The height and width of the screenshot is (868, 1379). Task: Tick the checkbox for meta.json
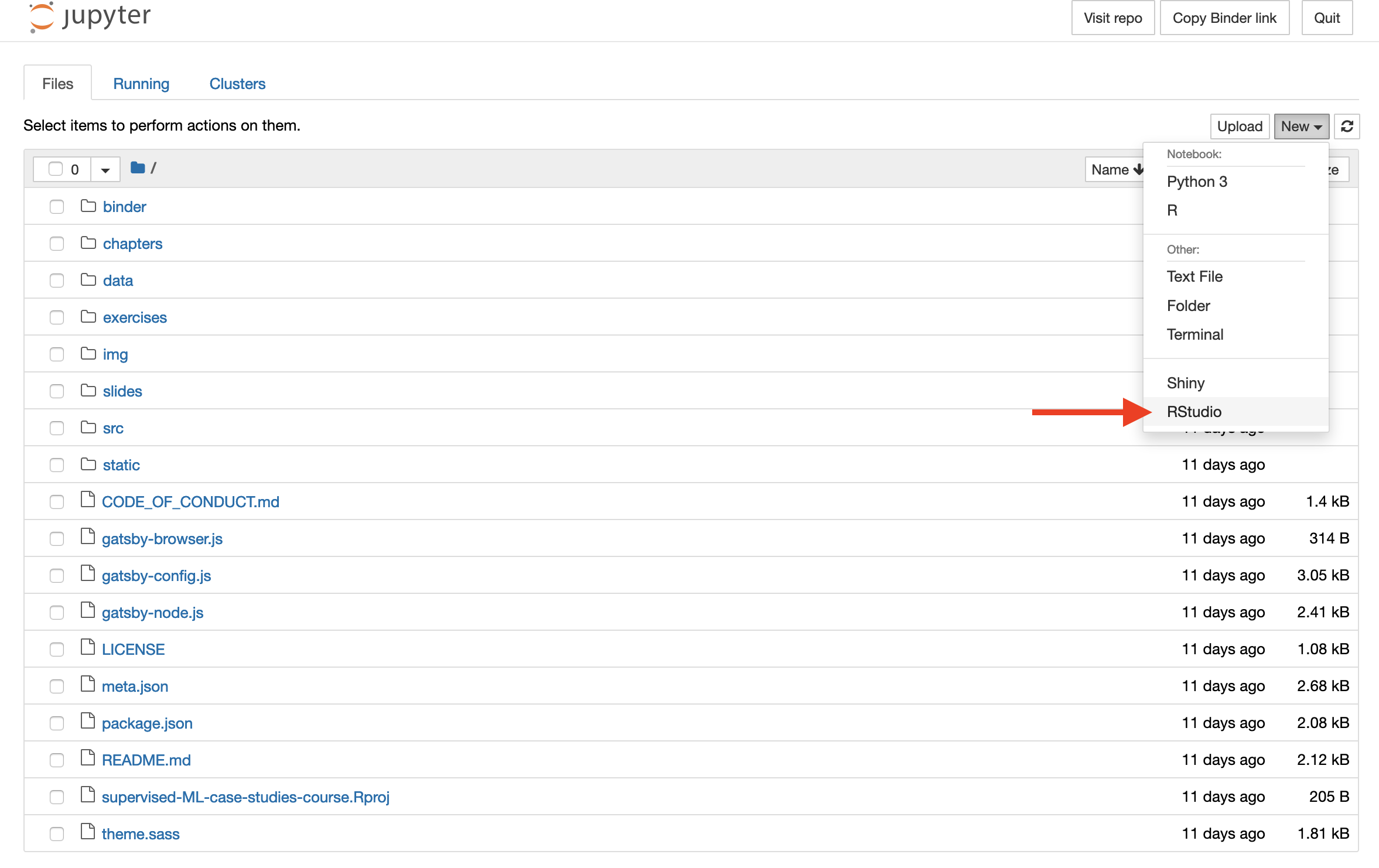click(57, 686)
